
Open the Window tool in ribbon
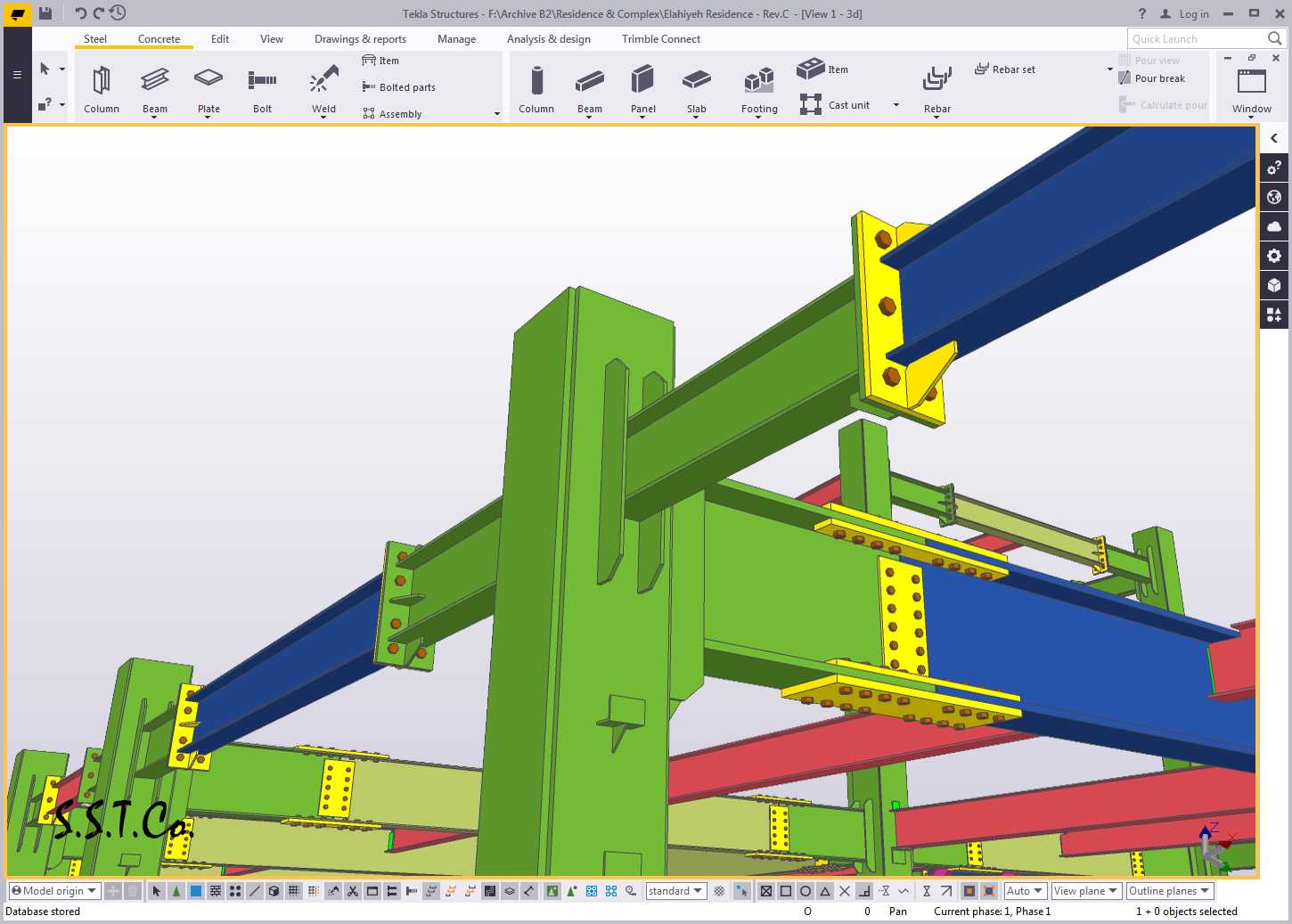(1252, 89)
